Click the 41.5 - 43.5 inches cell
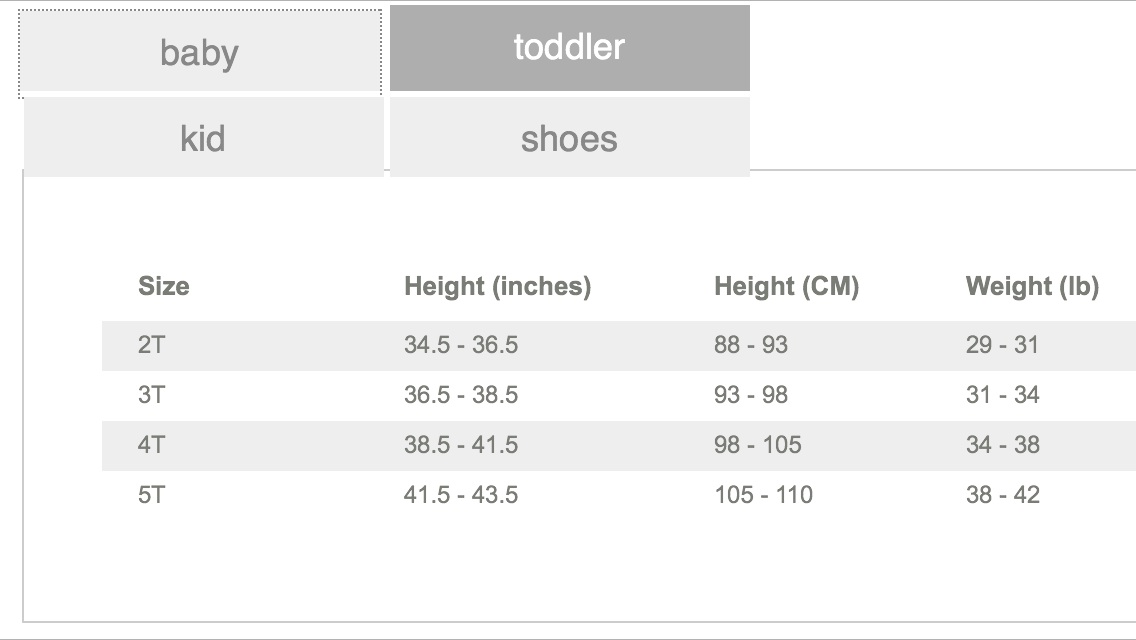 [461, 495]
